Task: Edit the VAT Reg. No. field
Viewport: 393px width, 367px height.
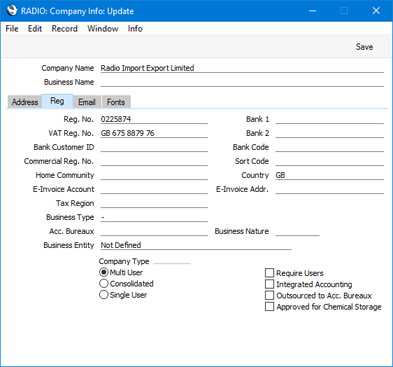Action: 154,133
